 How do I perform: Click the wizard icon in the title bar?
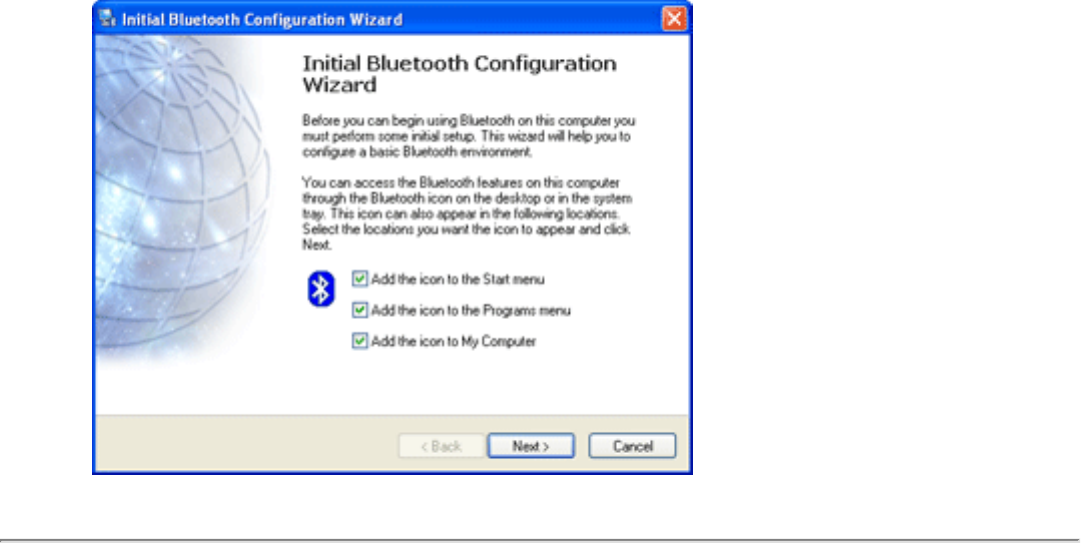(107, 19)
